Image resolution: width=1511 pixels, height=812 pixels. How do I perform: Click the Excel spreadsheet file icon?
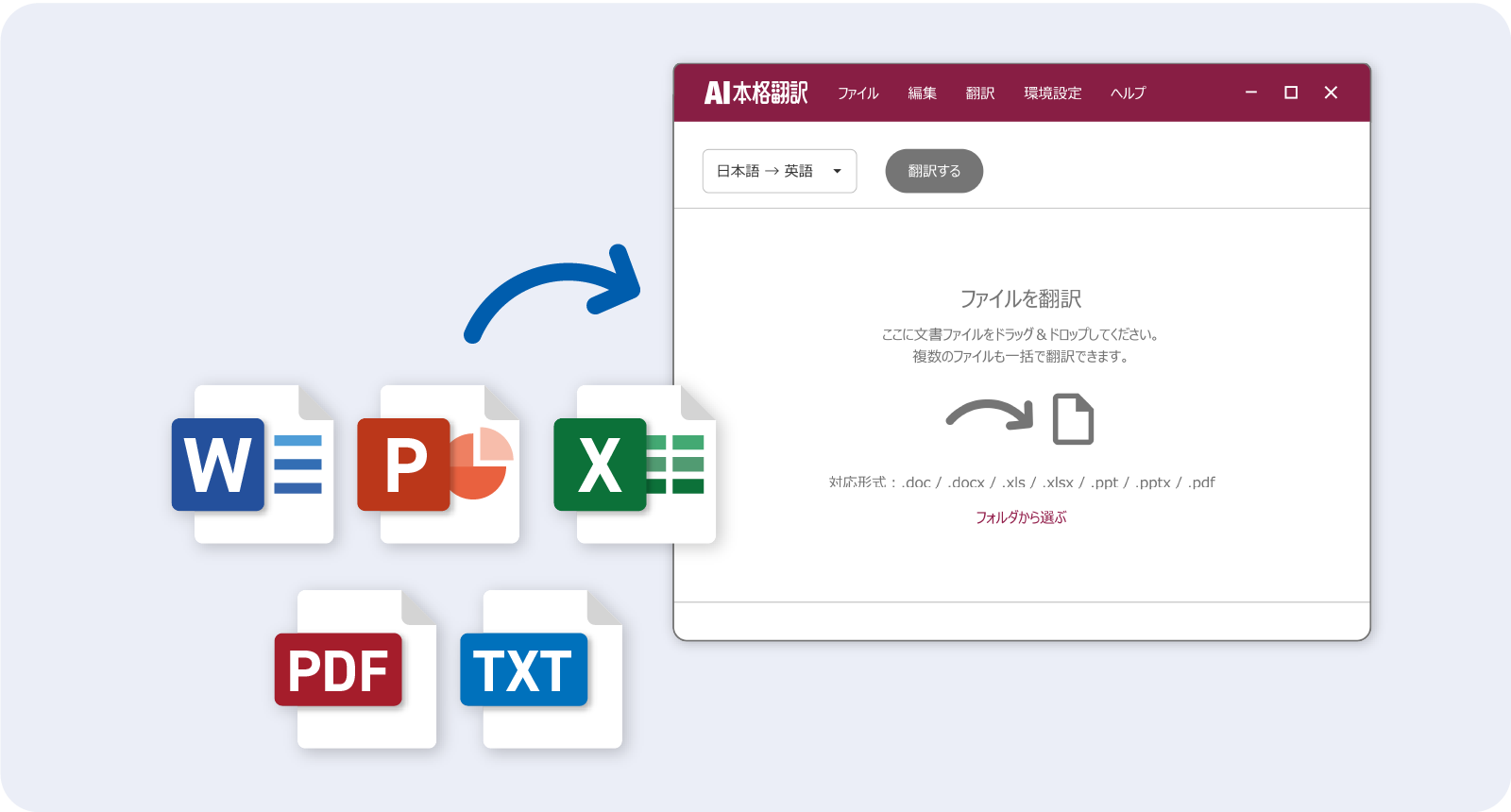pyautogui.click(x=634, y=465)
